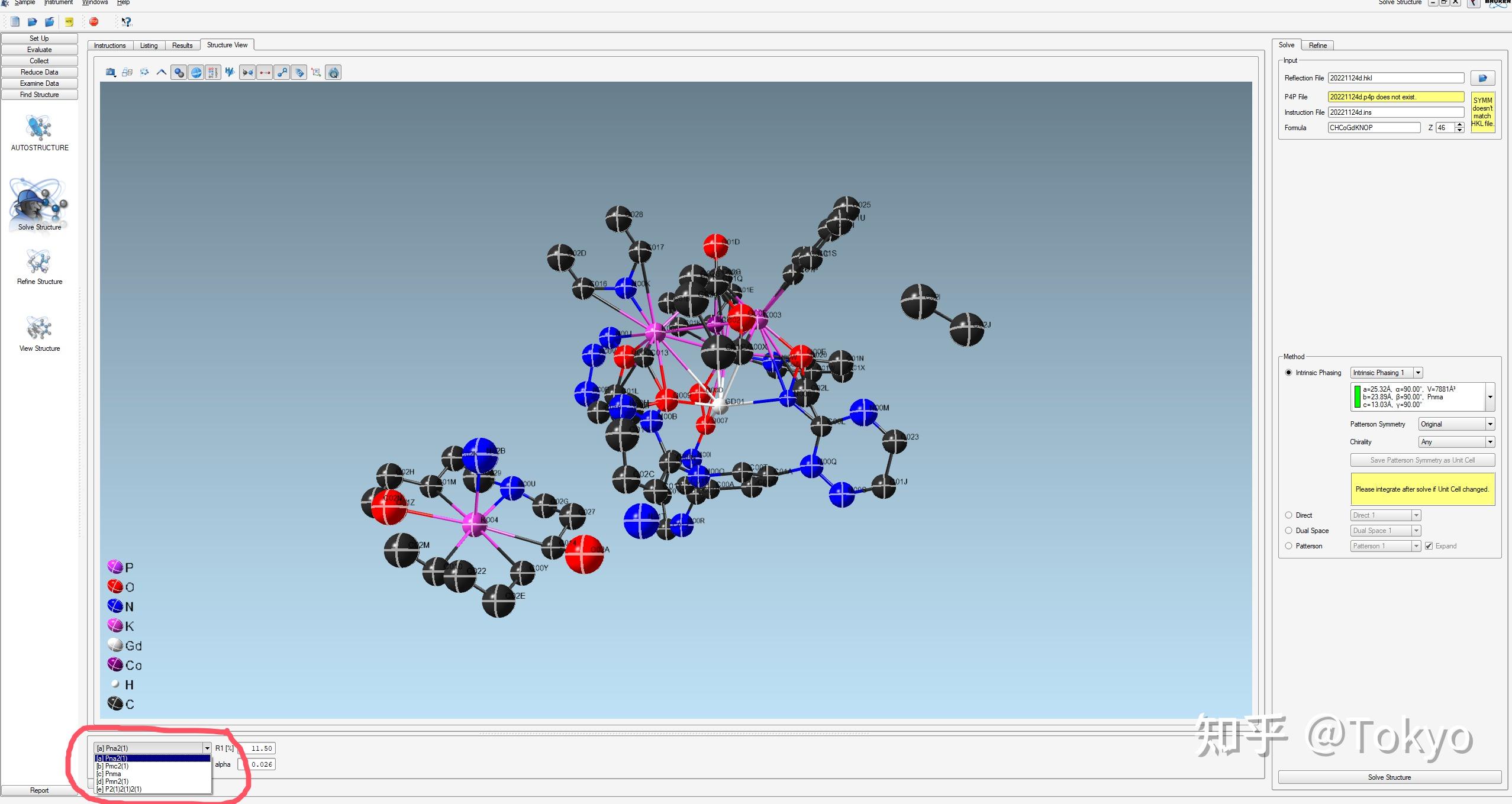Toggle the Expand checkbox
The width and height of the screenshot is (1512, 804).
point(1429,546)
